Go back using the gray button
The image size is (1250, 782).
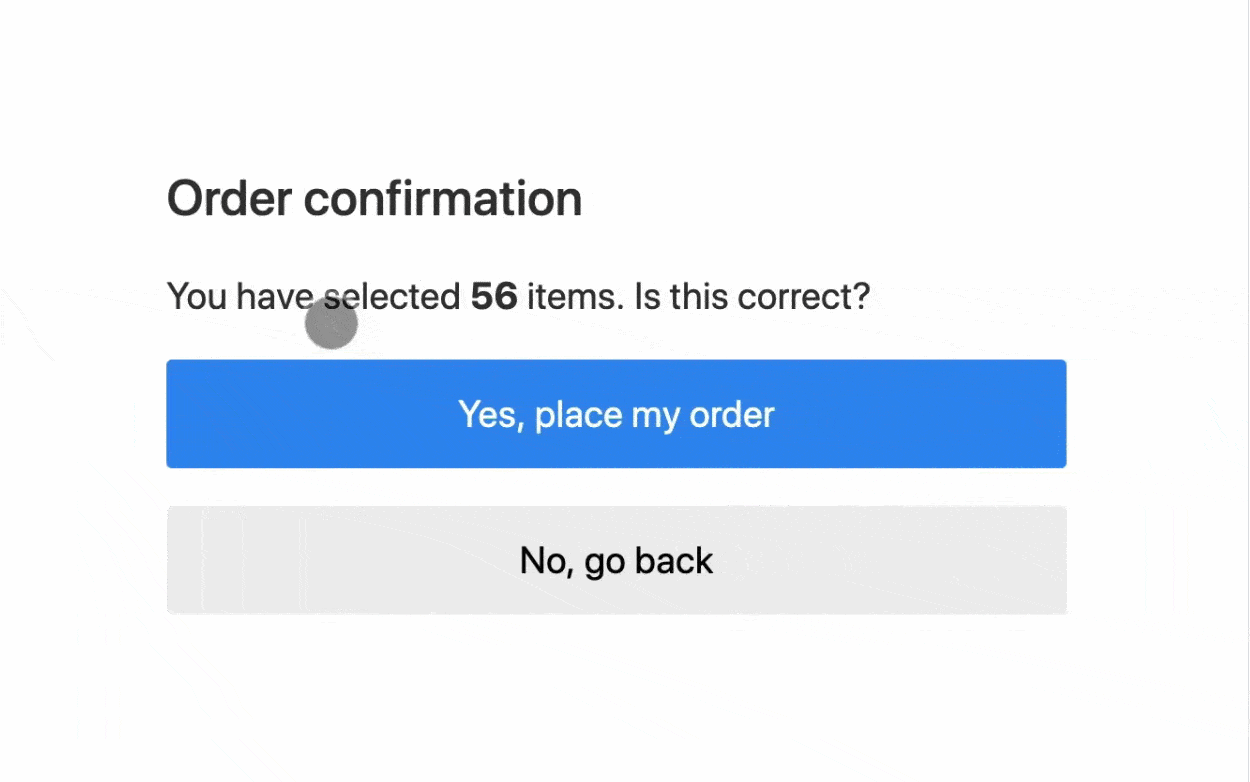point(616,560)
